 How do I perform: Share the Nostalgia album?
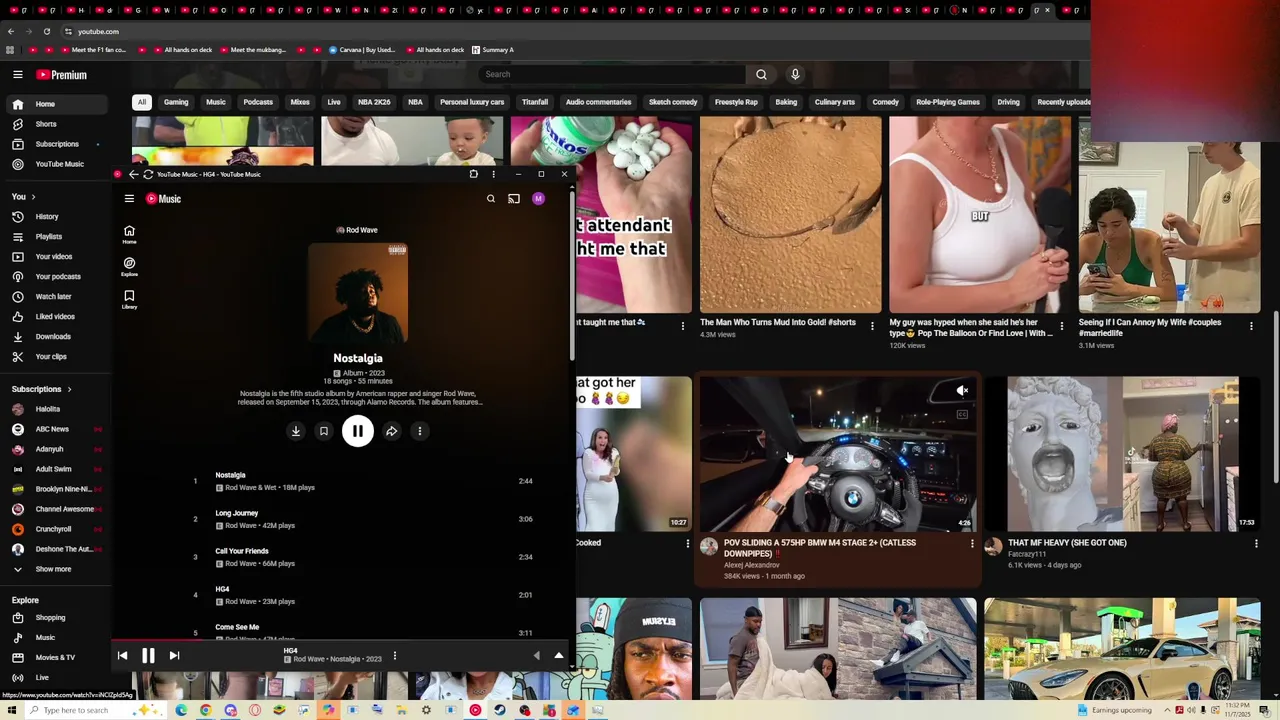392,431
